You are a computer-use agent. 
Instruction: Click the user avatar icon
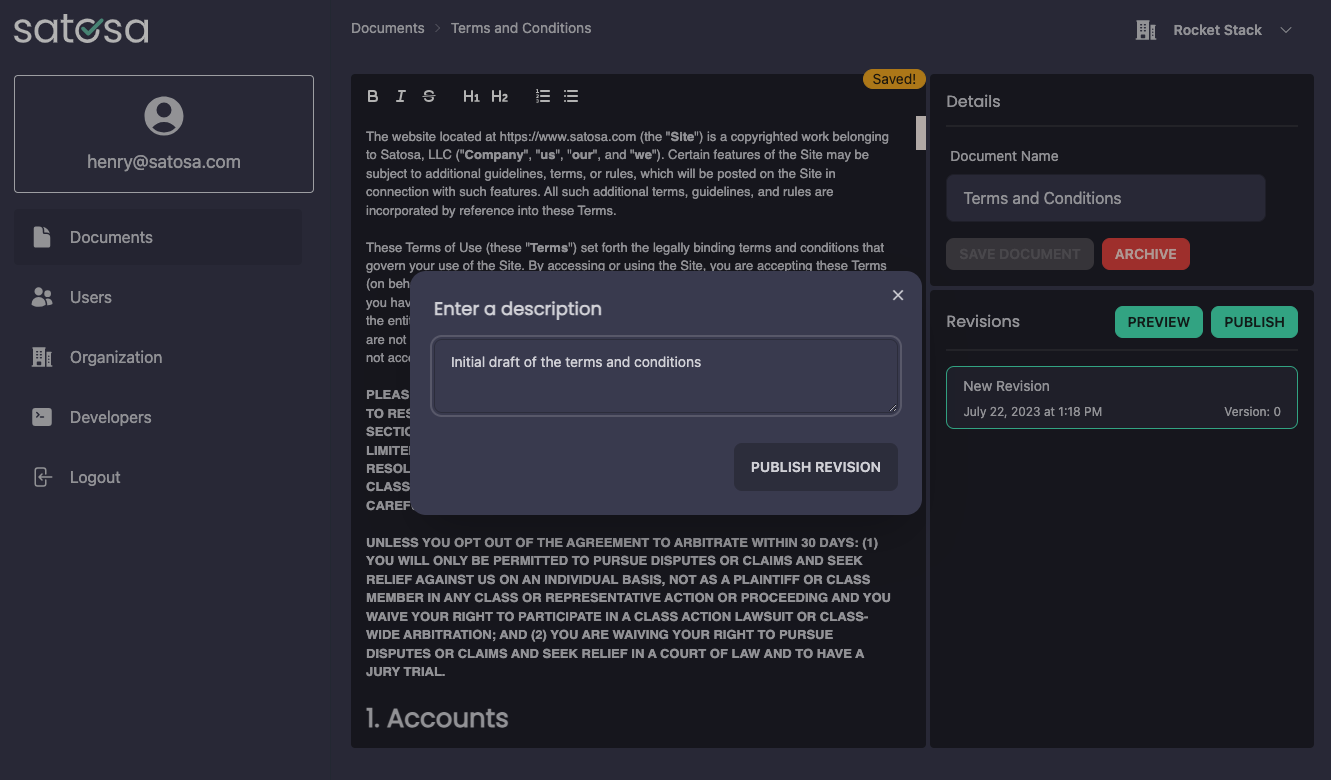pyautogui.click(x=164, y=116)
